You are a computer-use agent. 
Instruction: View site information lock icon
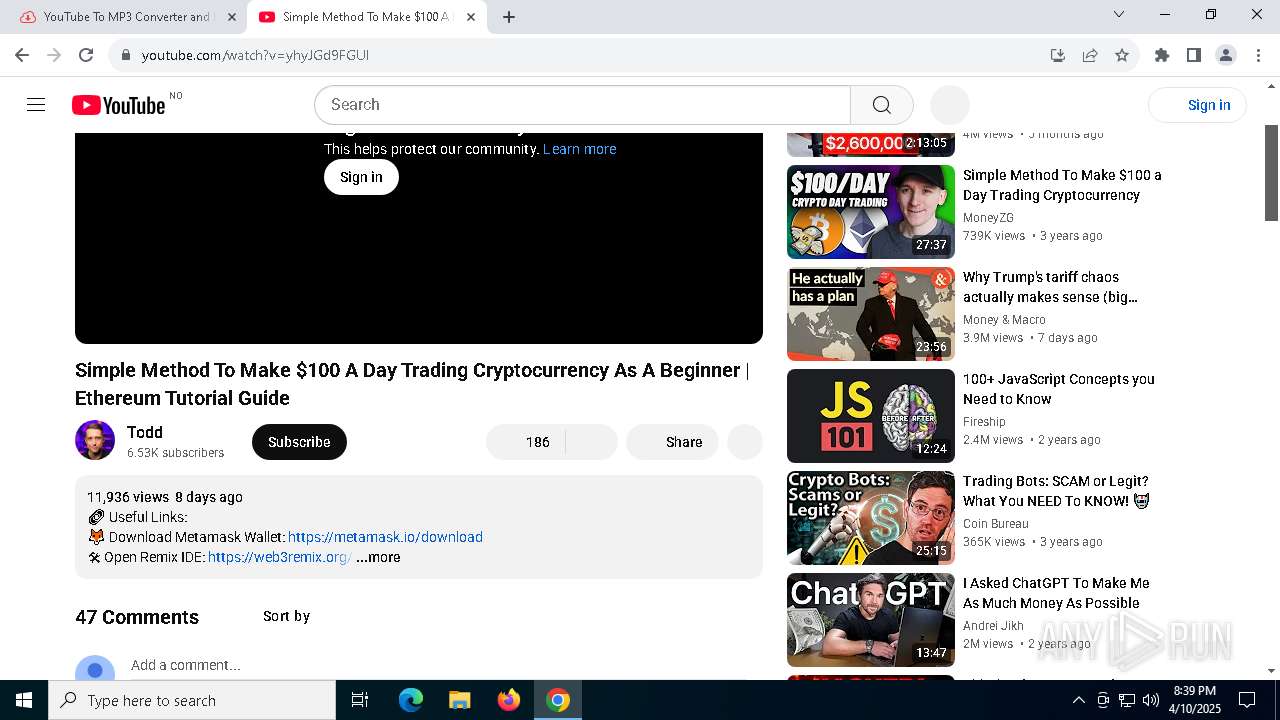tap(126, 55)
